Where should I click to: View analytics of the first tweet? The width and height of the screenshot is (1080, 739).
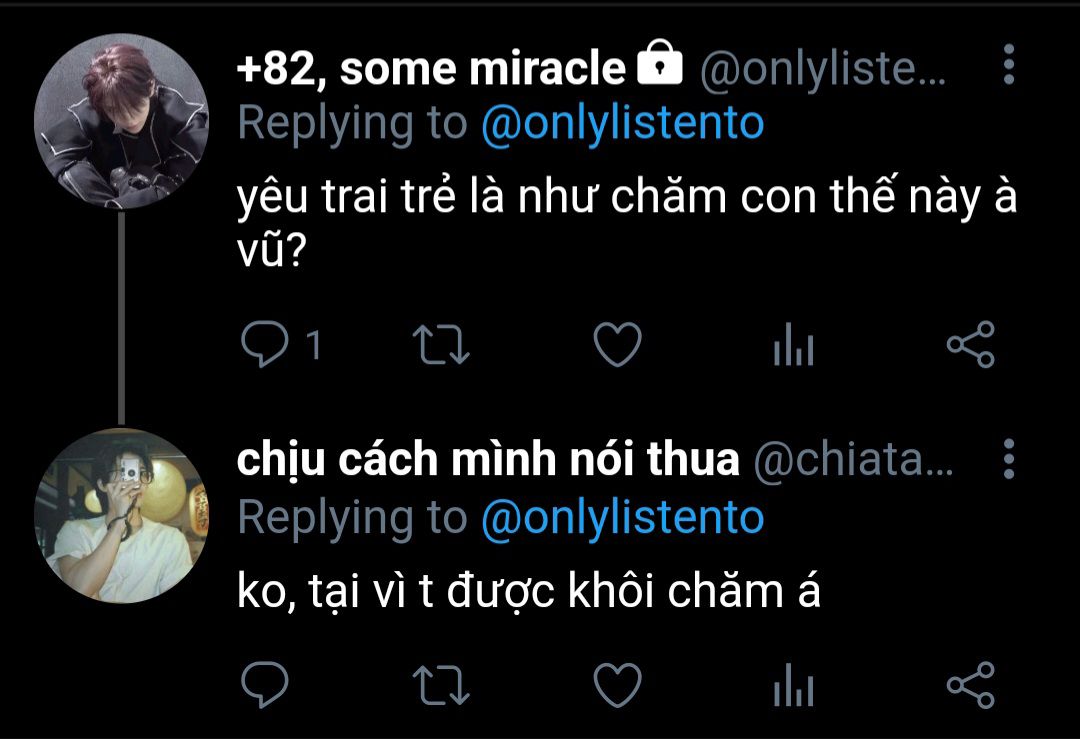[x=793, y=344]
